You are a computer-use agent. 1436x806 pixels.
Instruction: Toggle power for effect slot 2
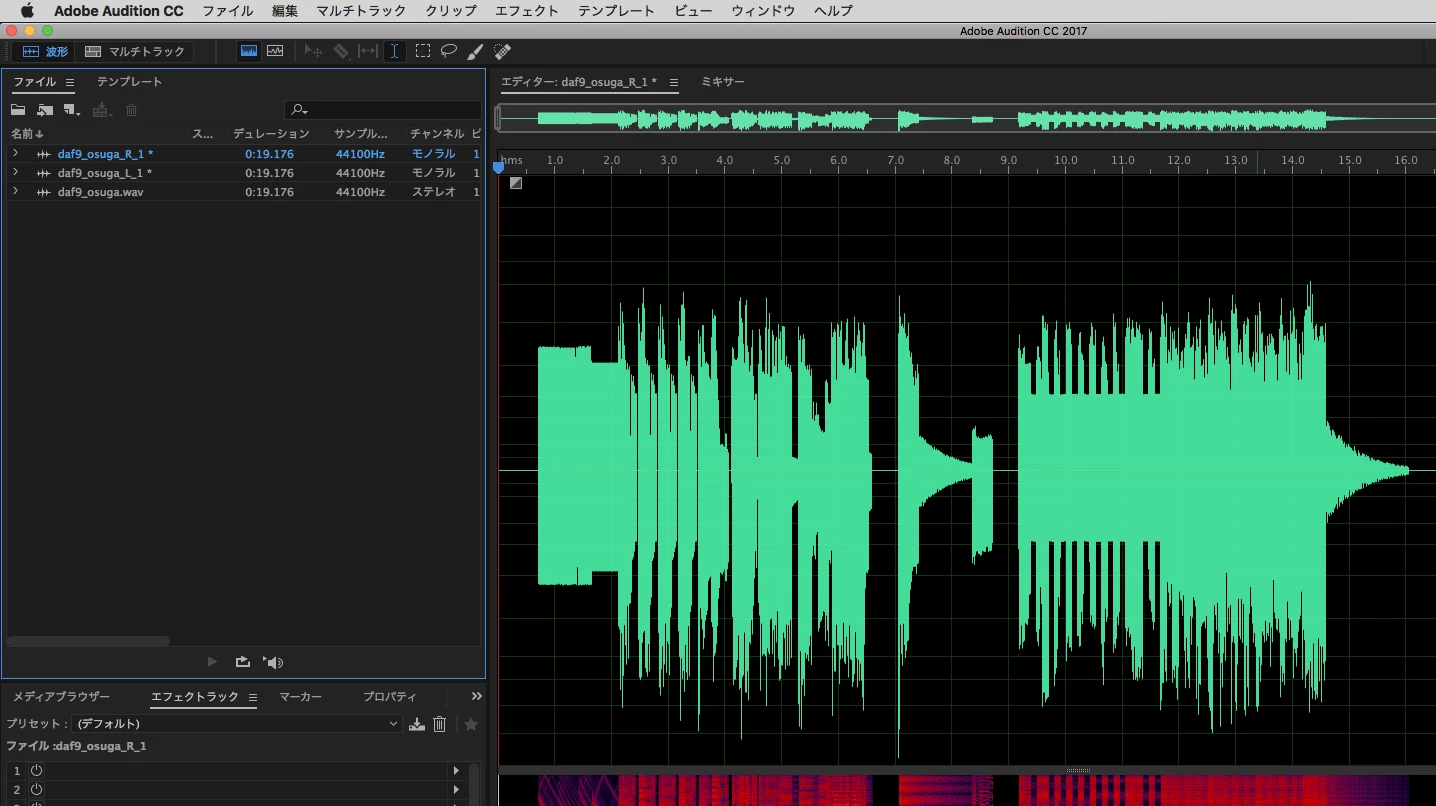coord(36,790)
